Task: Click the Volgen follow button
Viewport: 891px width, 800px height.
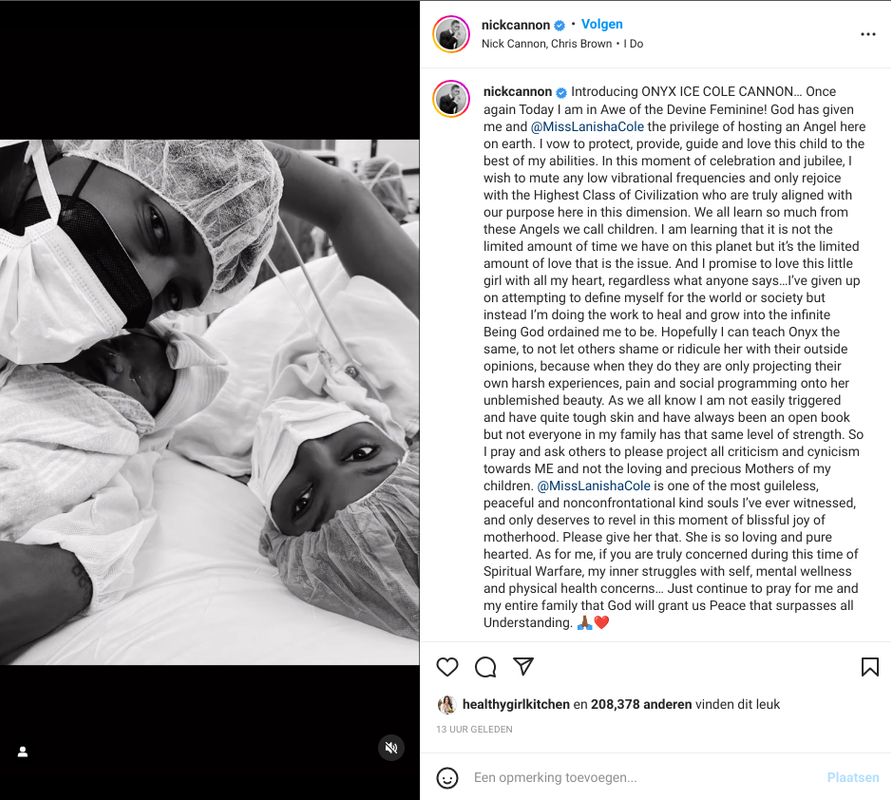Action: (602, 24)
